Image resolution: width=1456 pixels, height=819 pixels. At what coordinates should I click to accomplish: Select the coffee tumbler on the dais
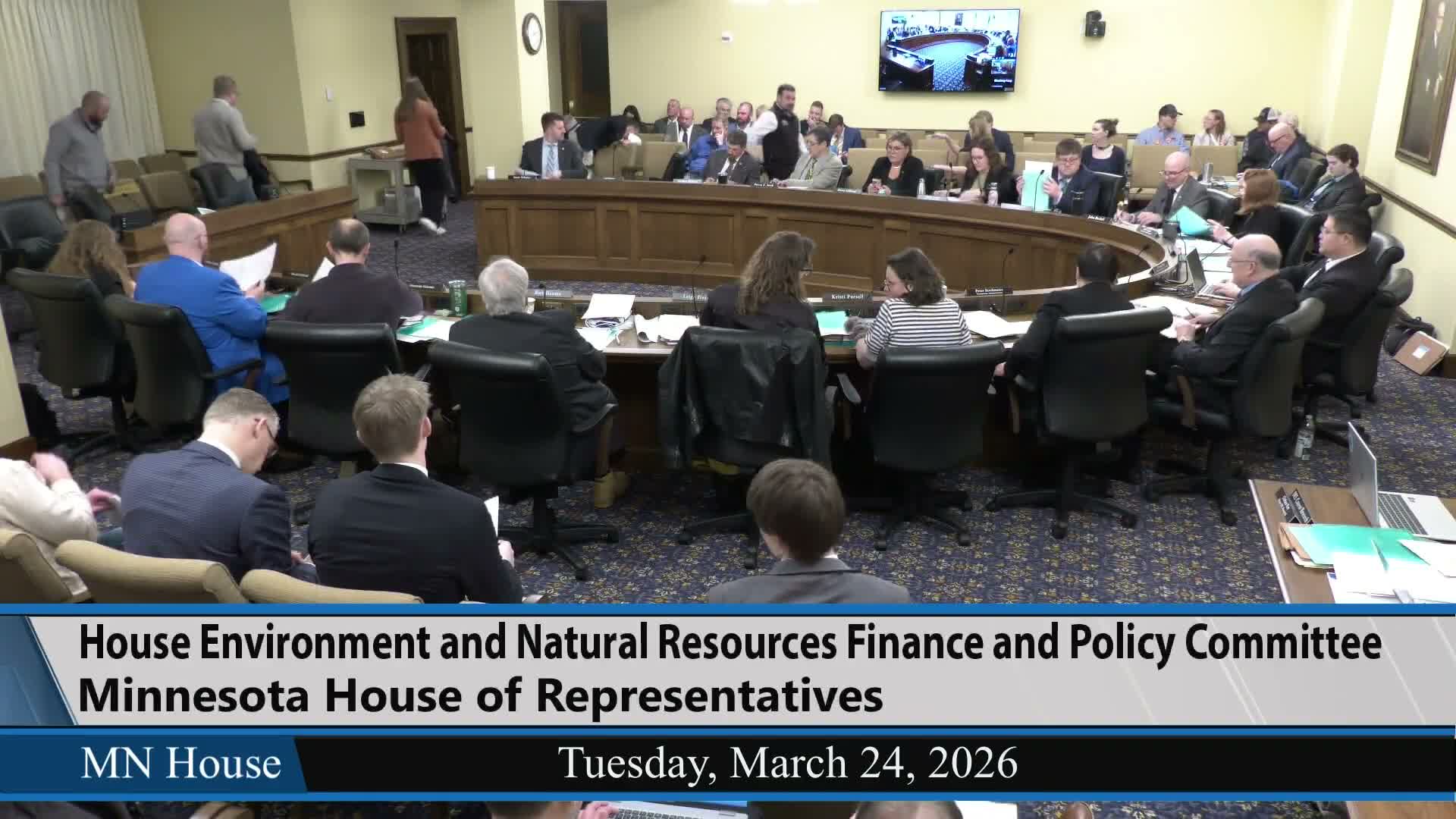coord(458,297)
